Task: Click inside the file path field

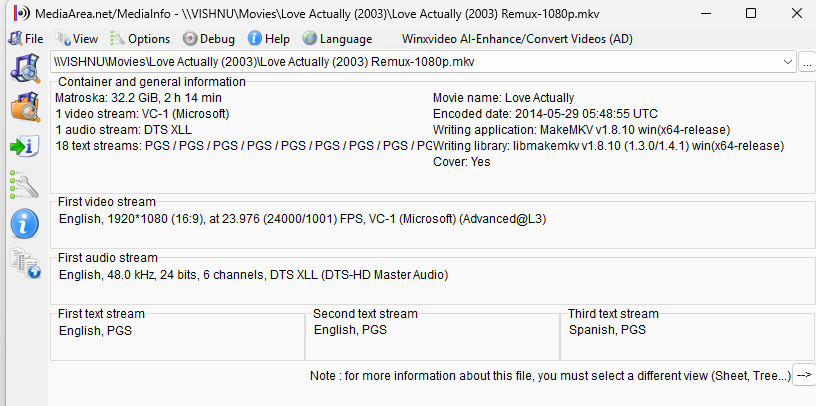Action: [x=400, y=62]
